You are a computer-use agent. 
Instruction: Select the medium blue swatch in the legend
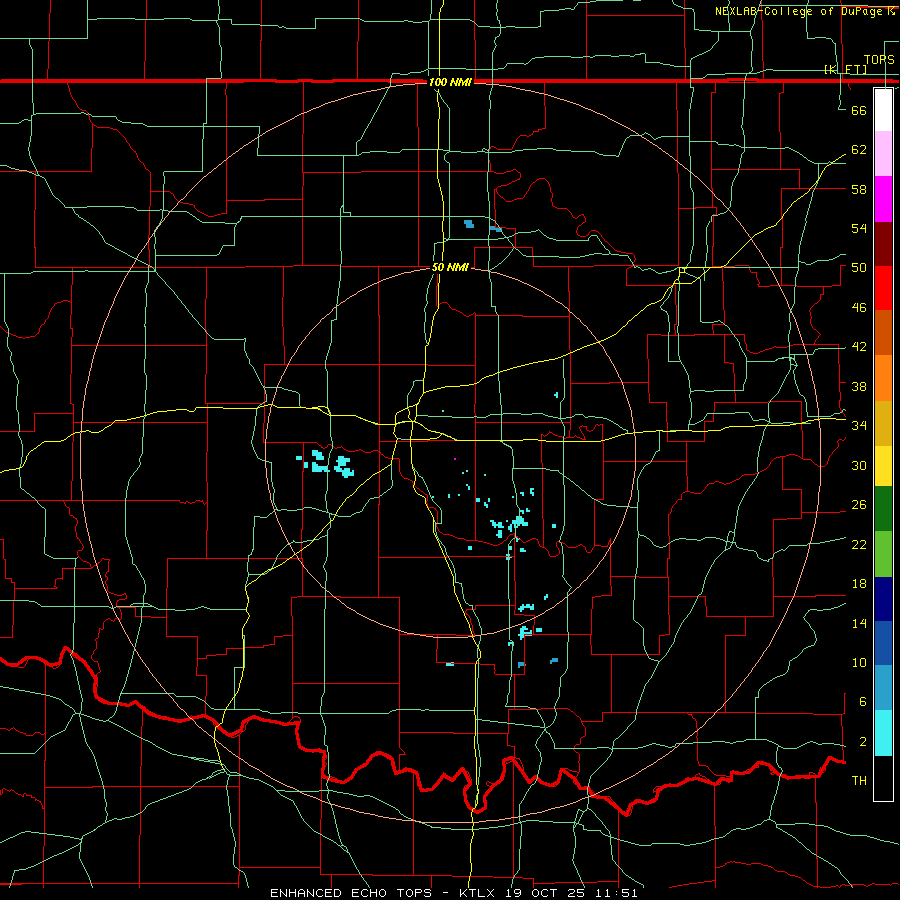pyautogui.click(x=883, y=643)
